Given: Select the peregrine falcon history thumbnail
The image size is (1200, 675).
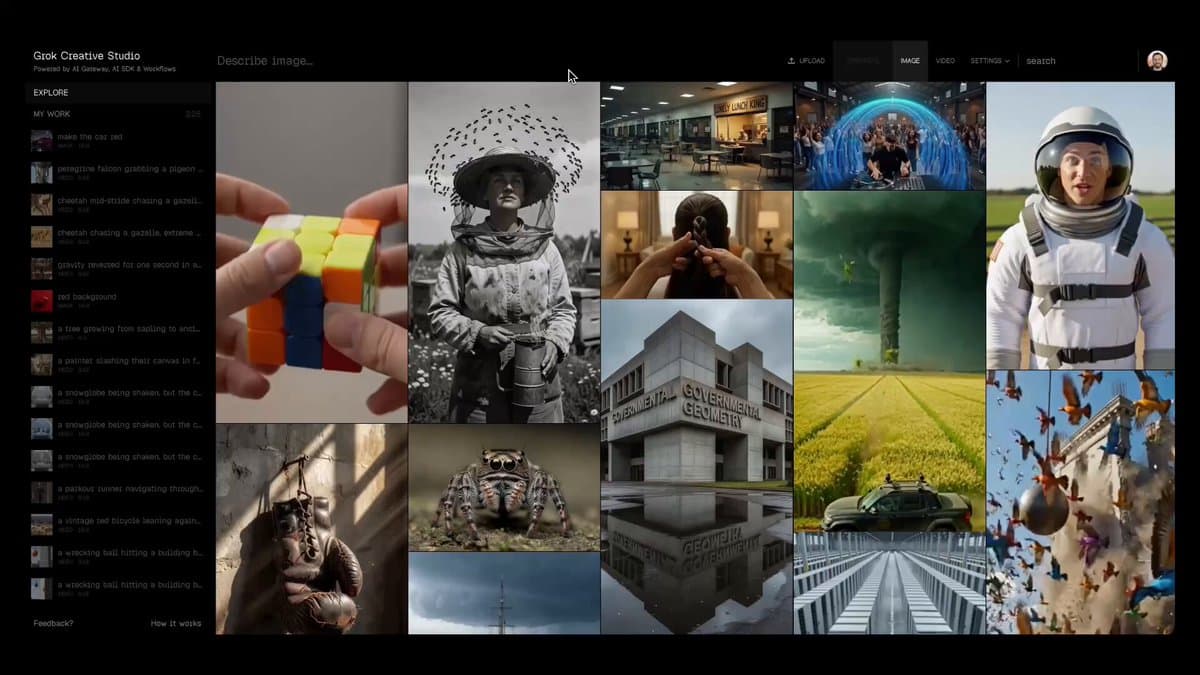Looking at the screenshot, I should [x=41, y=173].
